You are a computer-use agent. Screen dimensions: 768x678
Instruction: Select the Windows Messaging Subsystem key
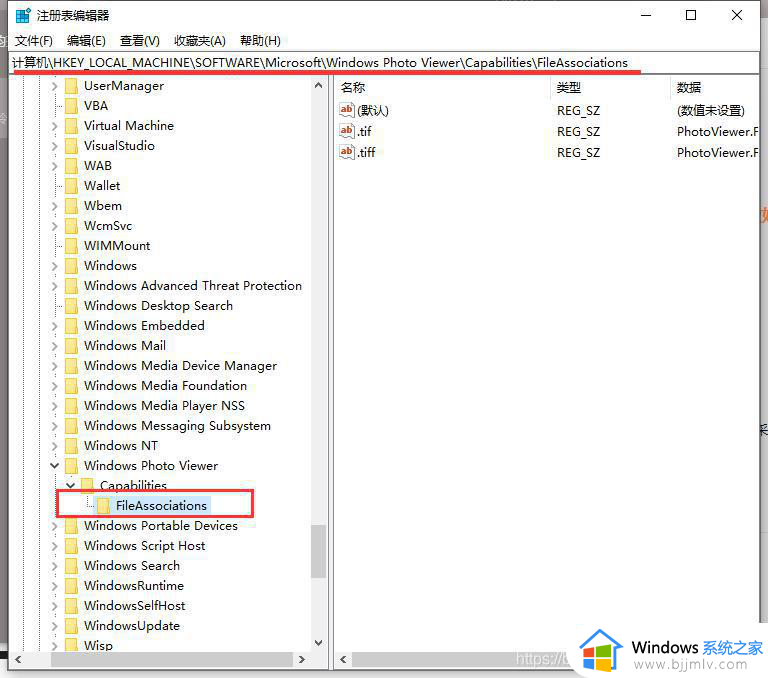pos(177,426)
